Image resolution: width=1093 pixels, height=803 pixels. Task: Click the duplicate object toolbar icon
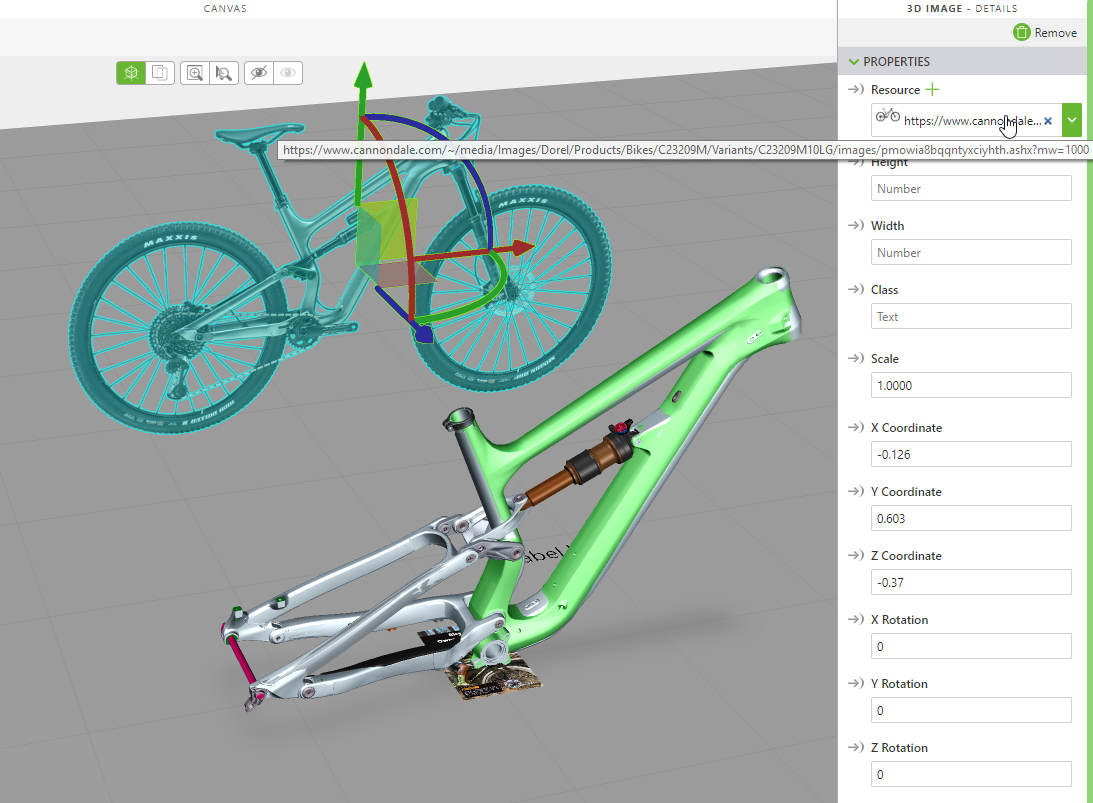[x=160, y=72]
